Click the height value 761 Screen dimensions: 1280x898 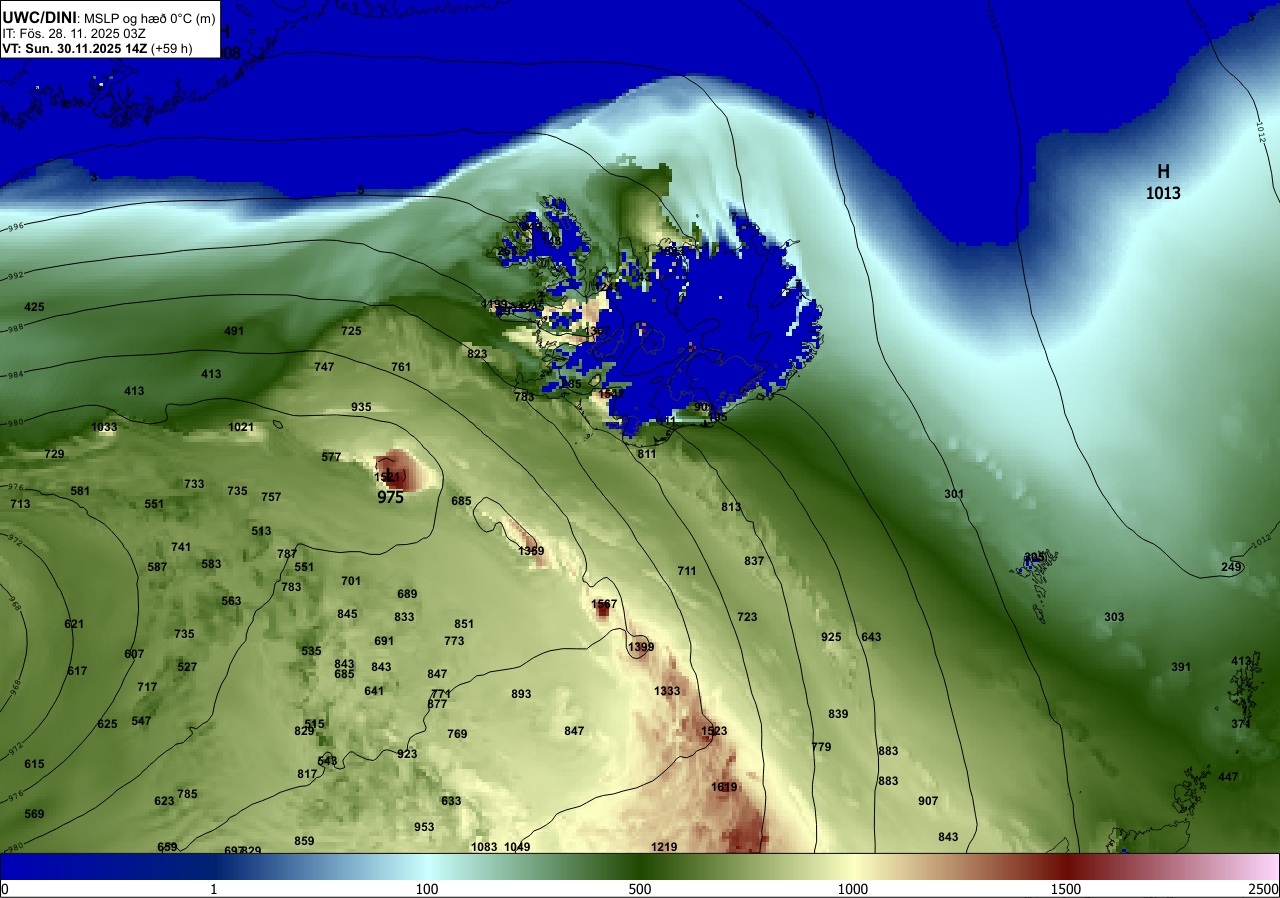coord(401,367)
